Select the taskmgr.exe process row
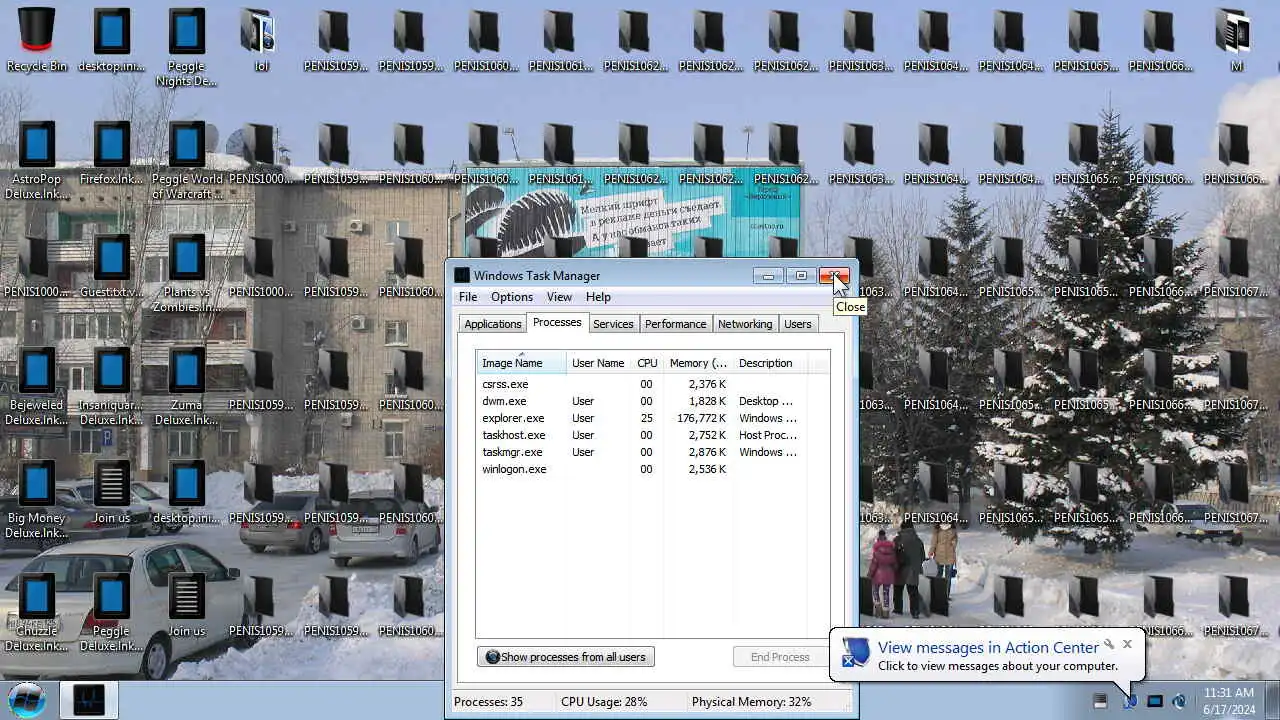Viewport: 1280px width, 720px height. pyautogui.click(x=653, y=452)
